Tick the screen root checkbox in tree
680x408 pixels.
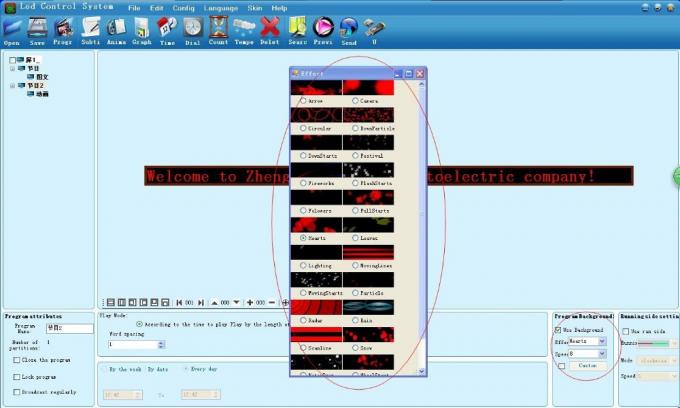click(12, 60)
